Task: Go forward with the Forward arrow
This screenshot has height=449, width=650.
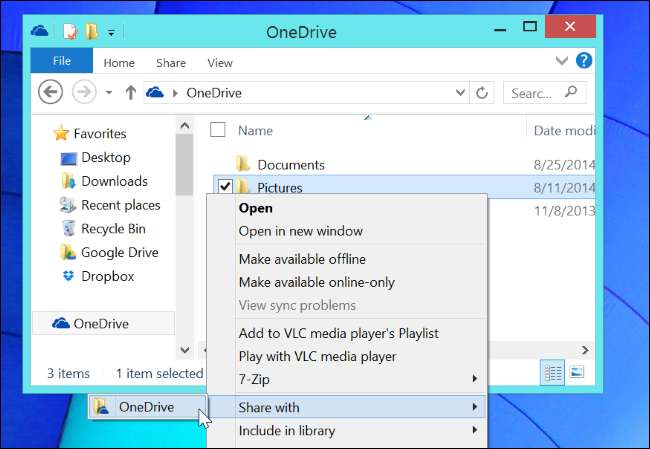Action: 84,92
